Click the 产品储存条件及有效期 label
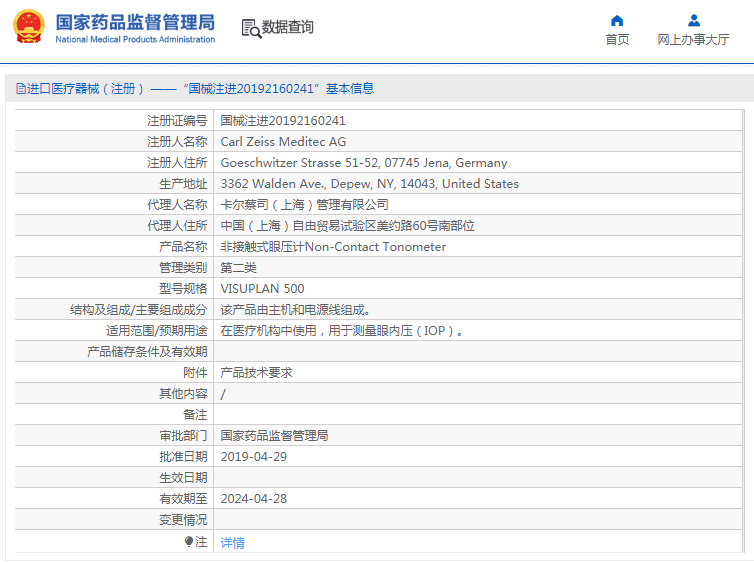The image size is (754, 563). (147, 352)
